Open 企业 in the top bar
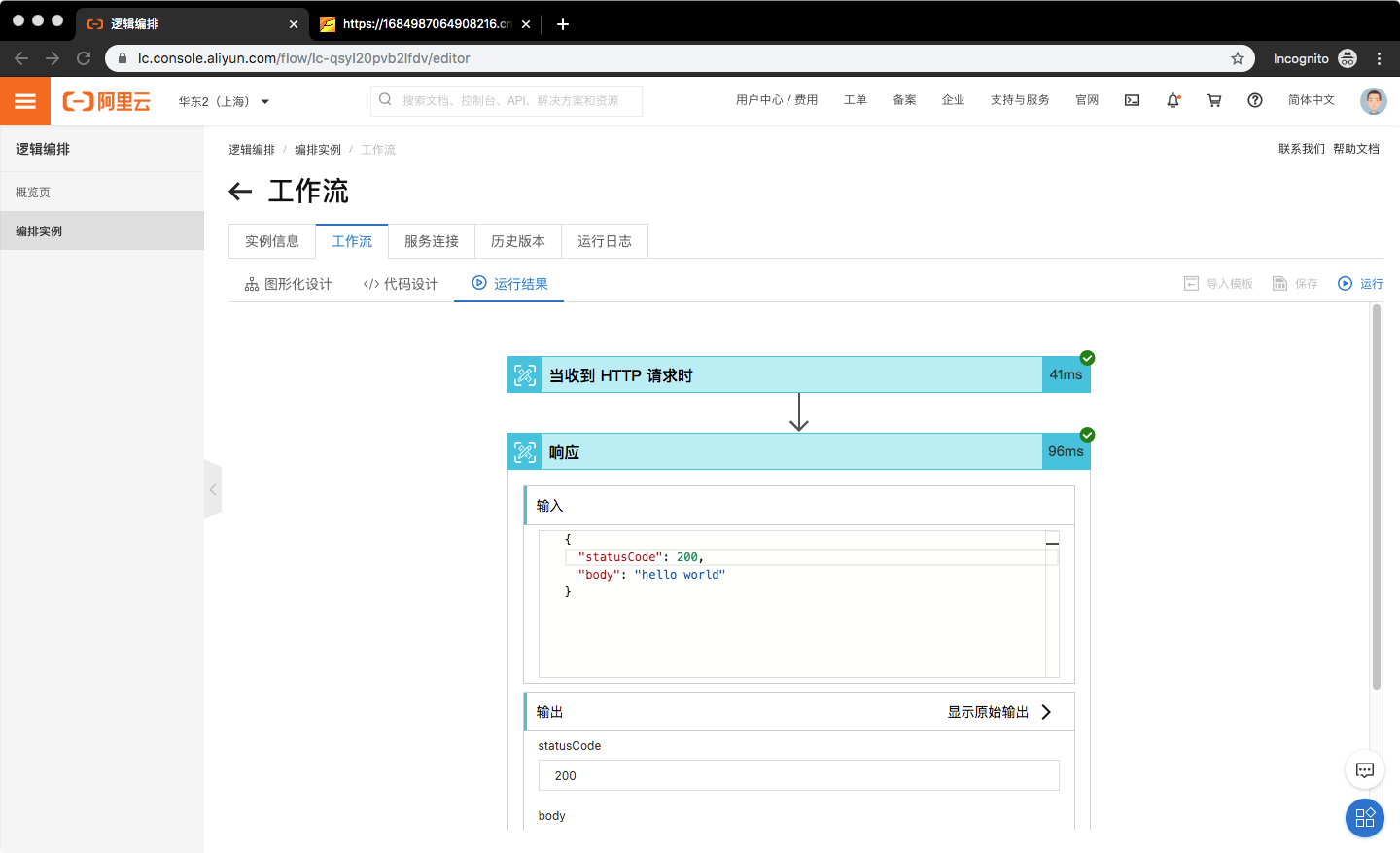 (x=953, y=100)
